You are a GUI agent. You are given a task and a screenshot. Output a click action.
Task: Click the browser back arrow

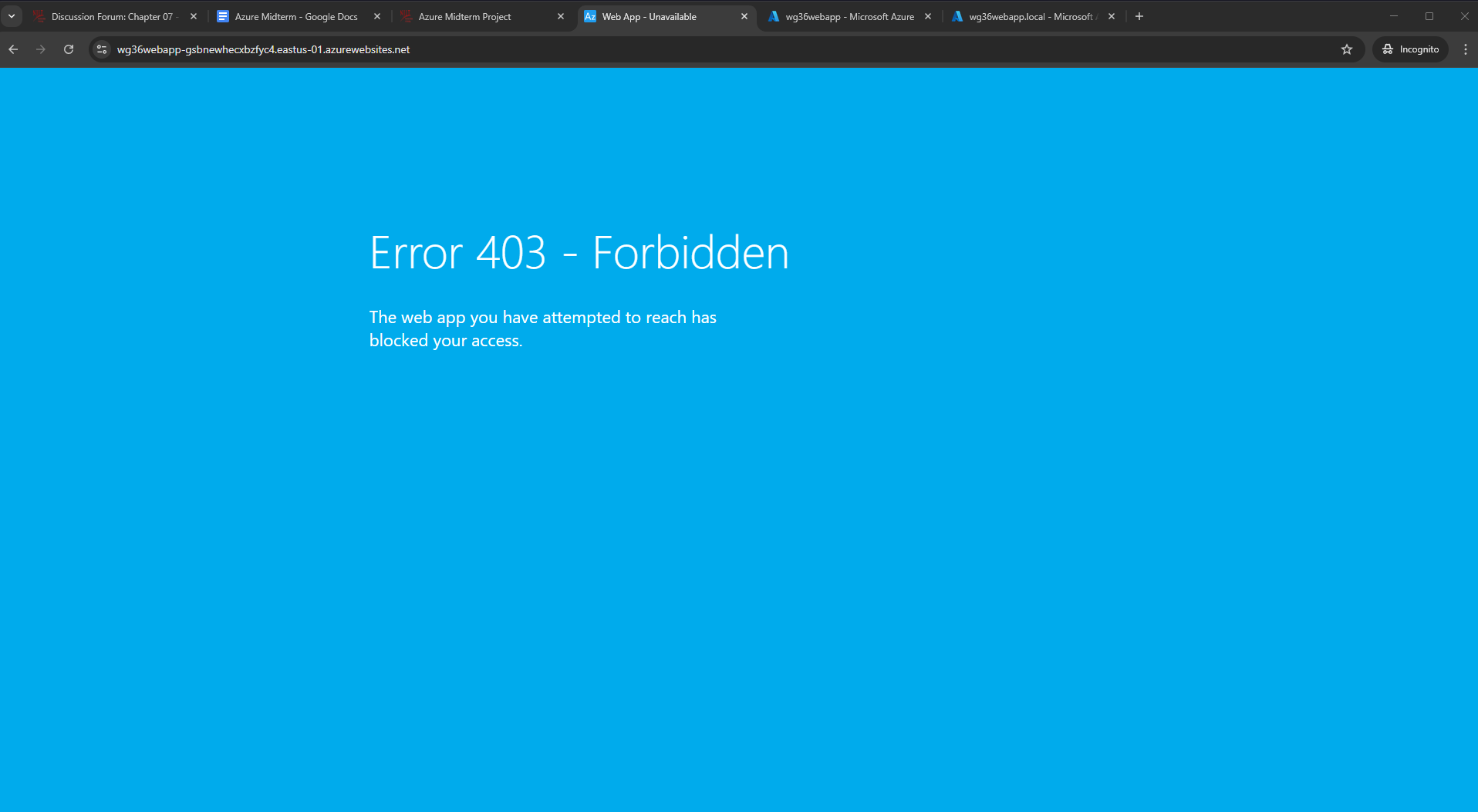click(13, 49)
